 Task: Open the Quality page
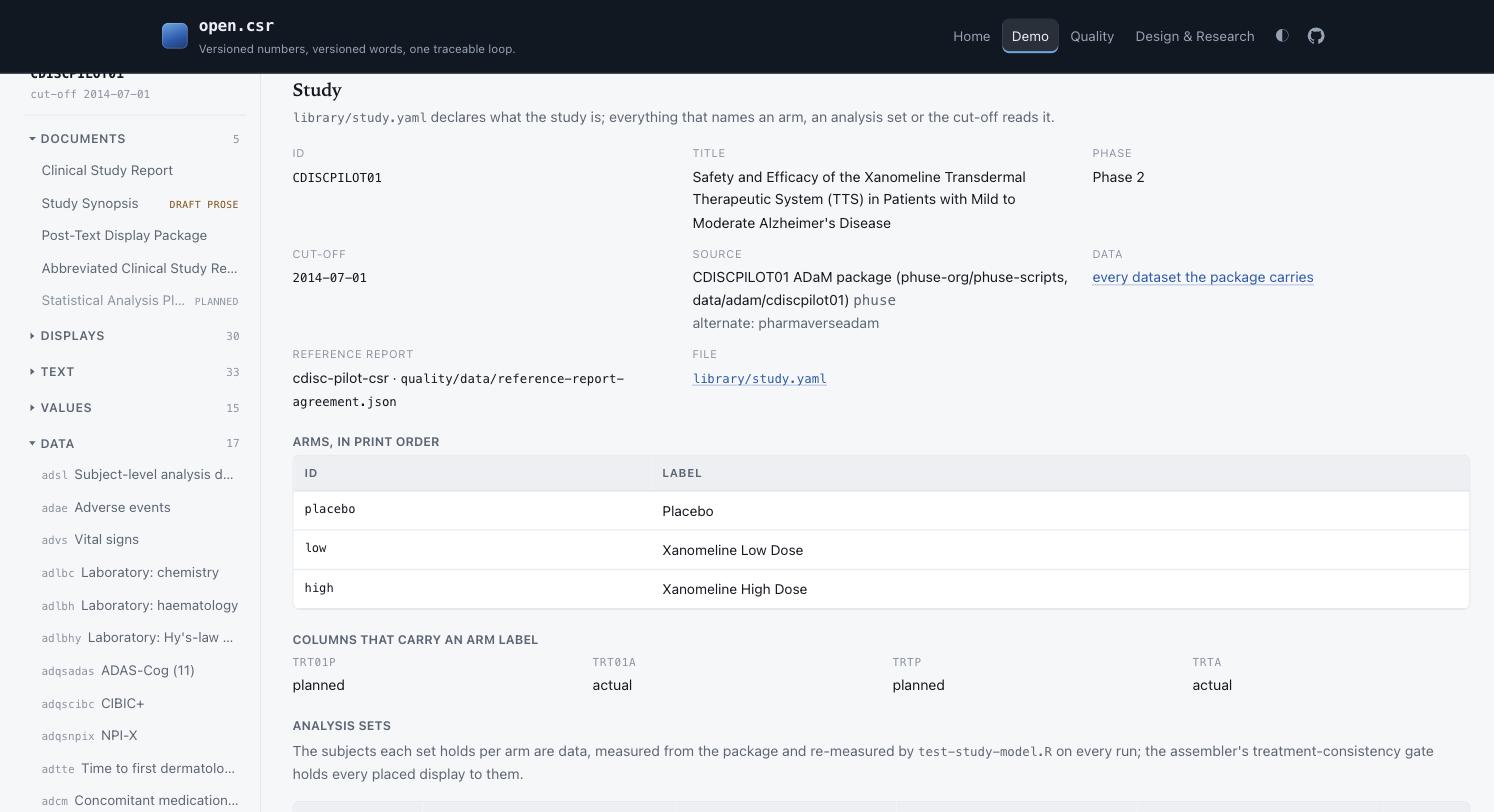(x=1092, y=36)
